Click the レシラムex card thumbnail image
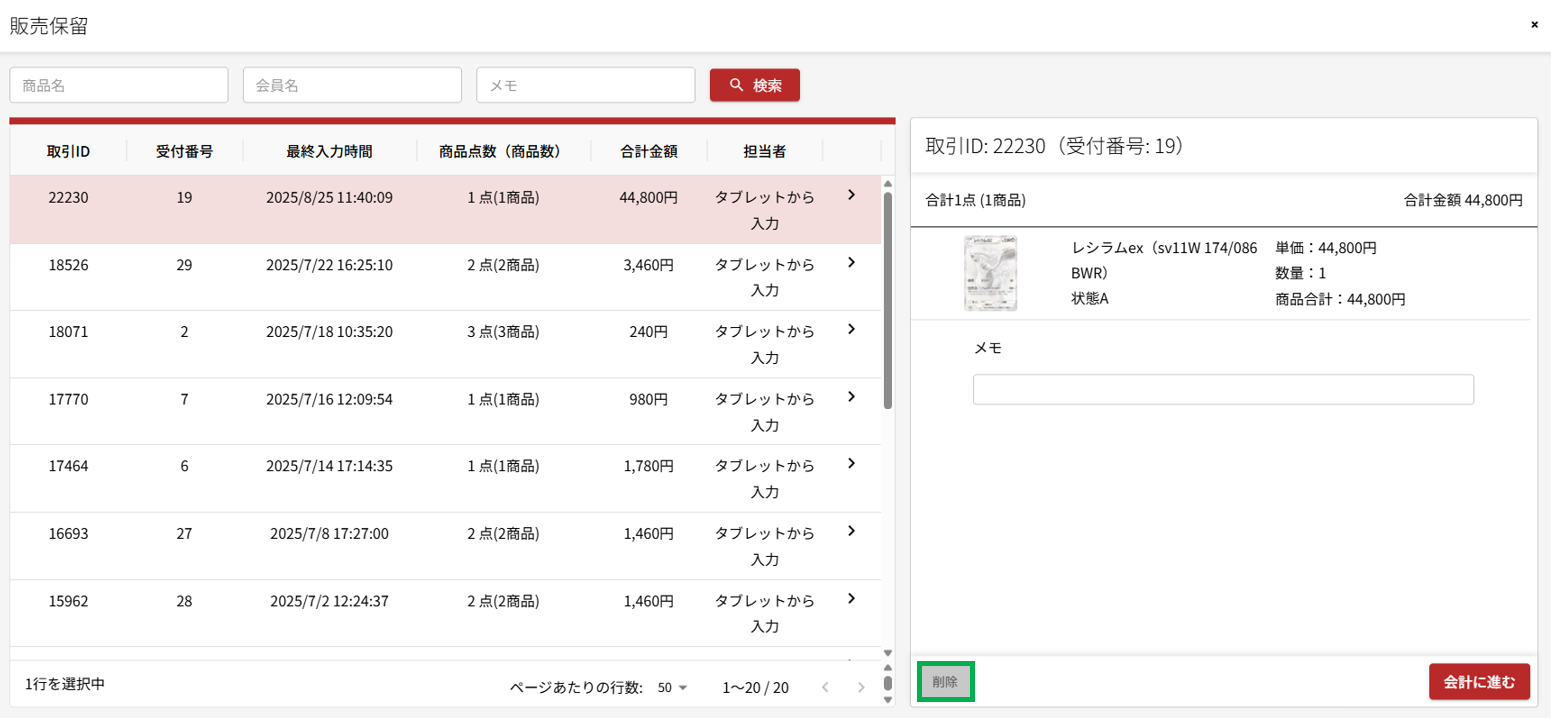The image size is (1552, 718). click(x=990, y=273)
